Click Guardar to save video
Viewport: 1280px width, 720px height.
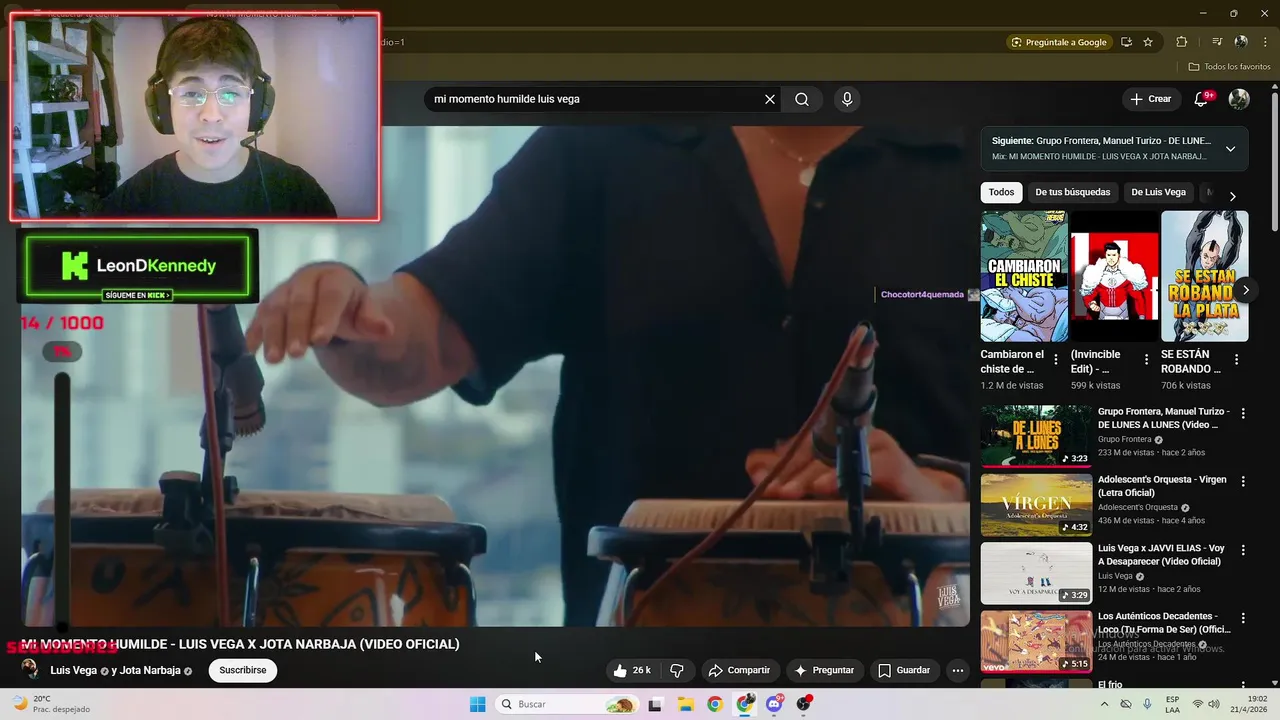click(904, 670)
